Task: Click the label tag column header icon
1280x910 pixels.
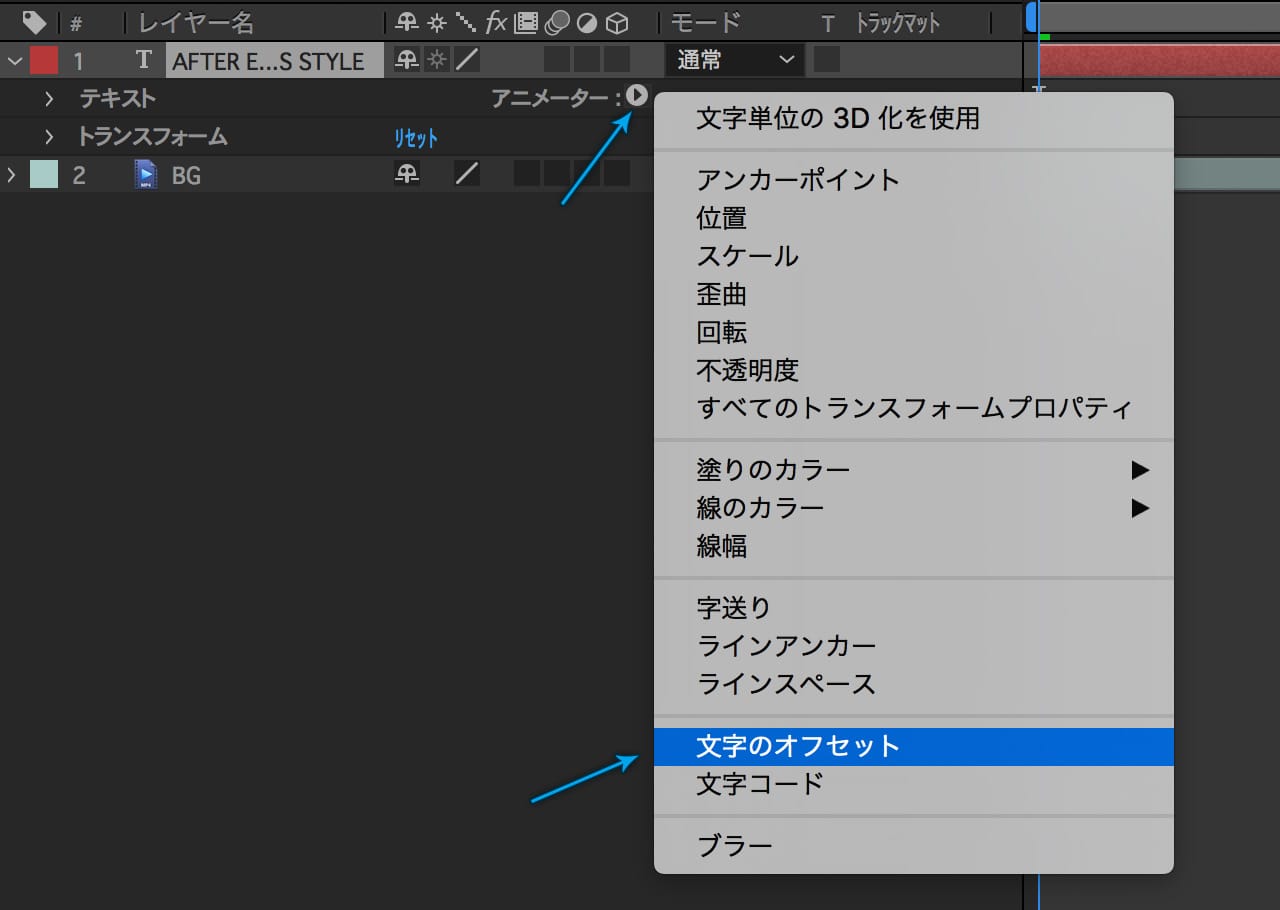Action: tap(34, 22)
